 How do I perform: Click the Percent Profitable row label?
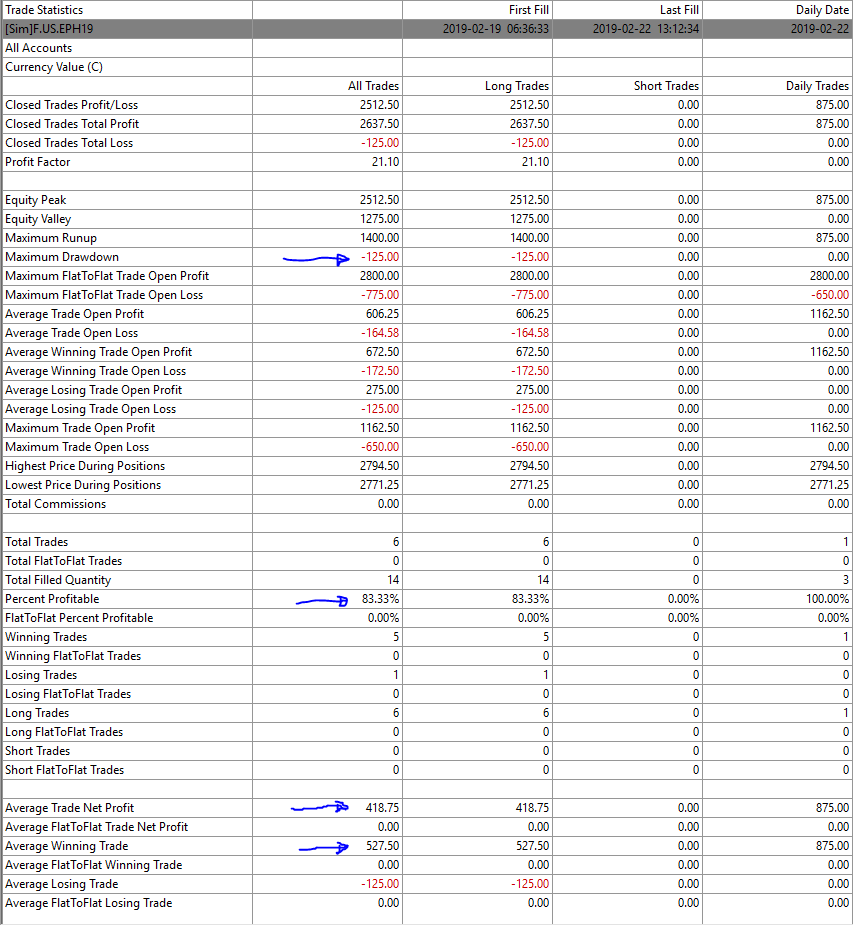pos(52,599)
